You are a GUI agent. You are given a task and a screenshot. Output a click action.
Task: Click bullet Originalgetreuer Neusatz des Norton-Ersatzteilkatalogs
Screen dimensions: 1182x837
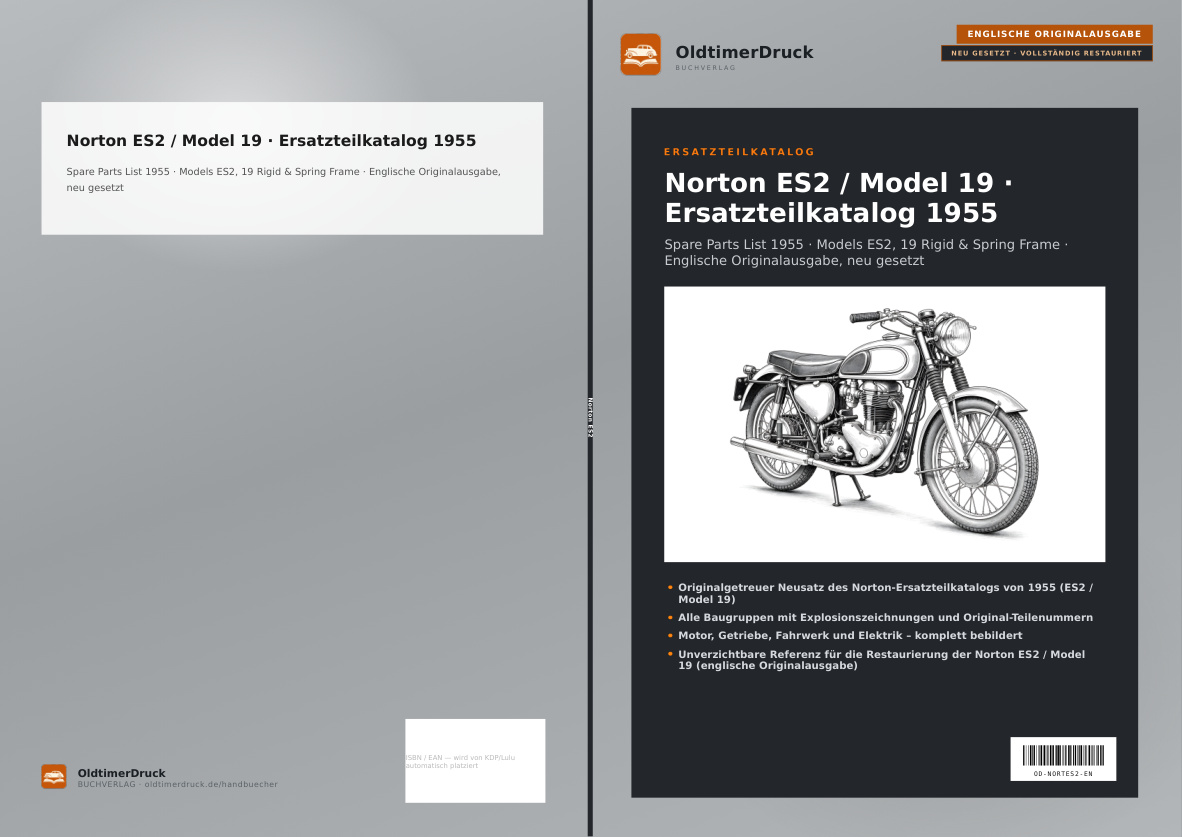(885, 593)
